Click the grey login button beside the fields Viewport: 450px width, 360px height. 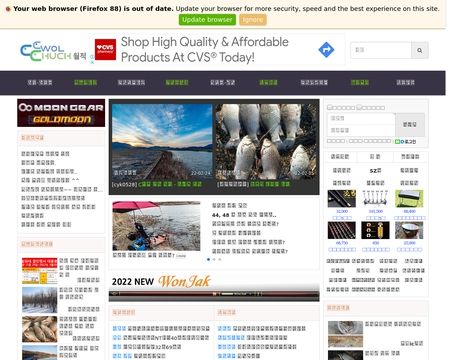[x=410, y=125]
